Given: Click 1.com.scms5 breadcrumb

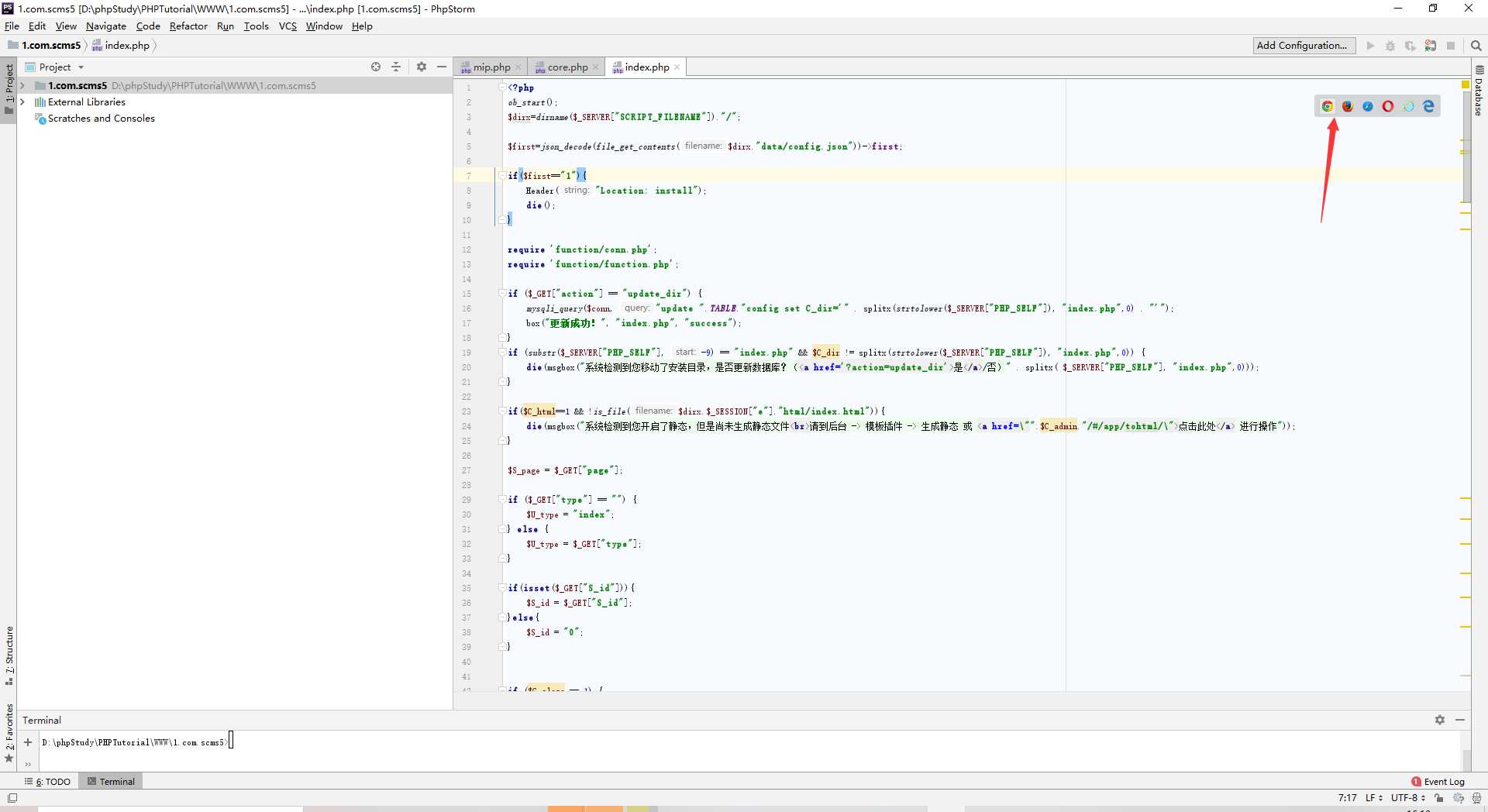Looking at the screenshot, I should tap(44, 46).
